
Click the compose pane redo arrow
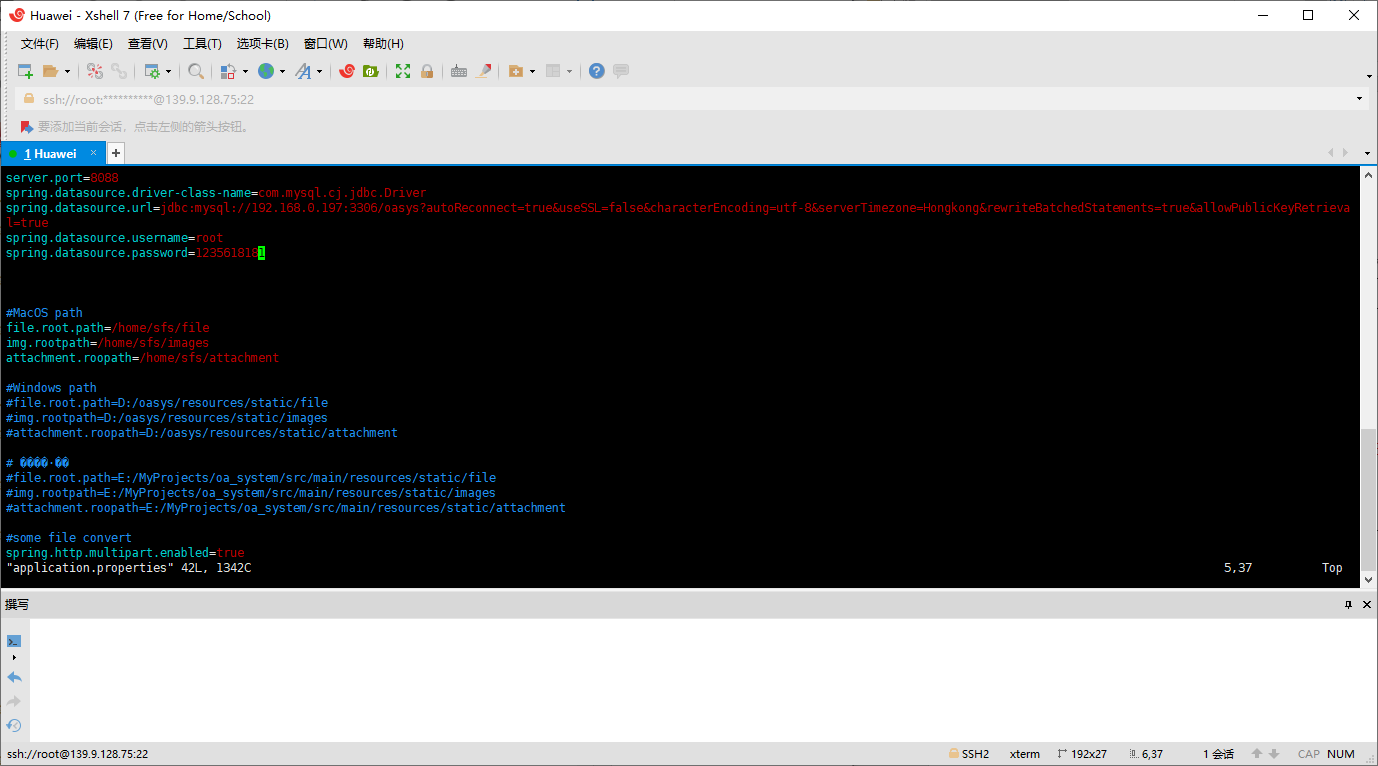click(x=14, y=702)
